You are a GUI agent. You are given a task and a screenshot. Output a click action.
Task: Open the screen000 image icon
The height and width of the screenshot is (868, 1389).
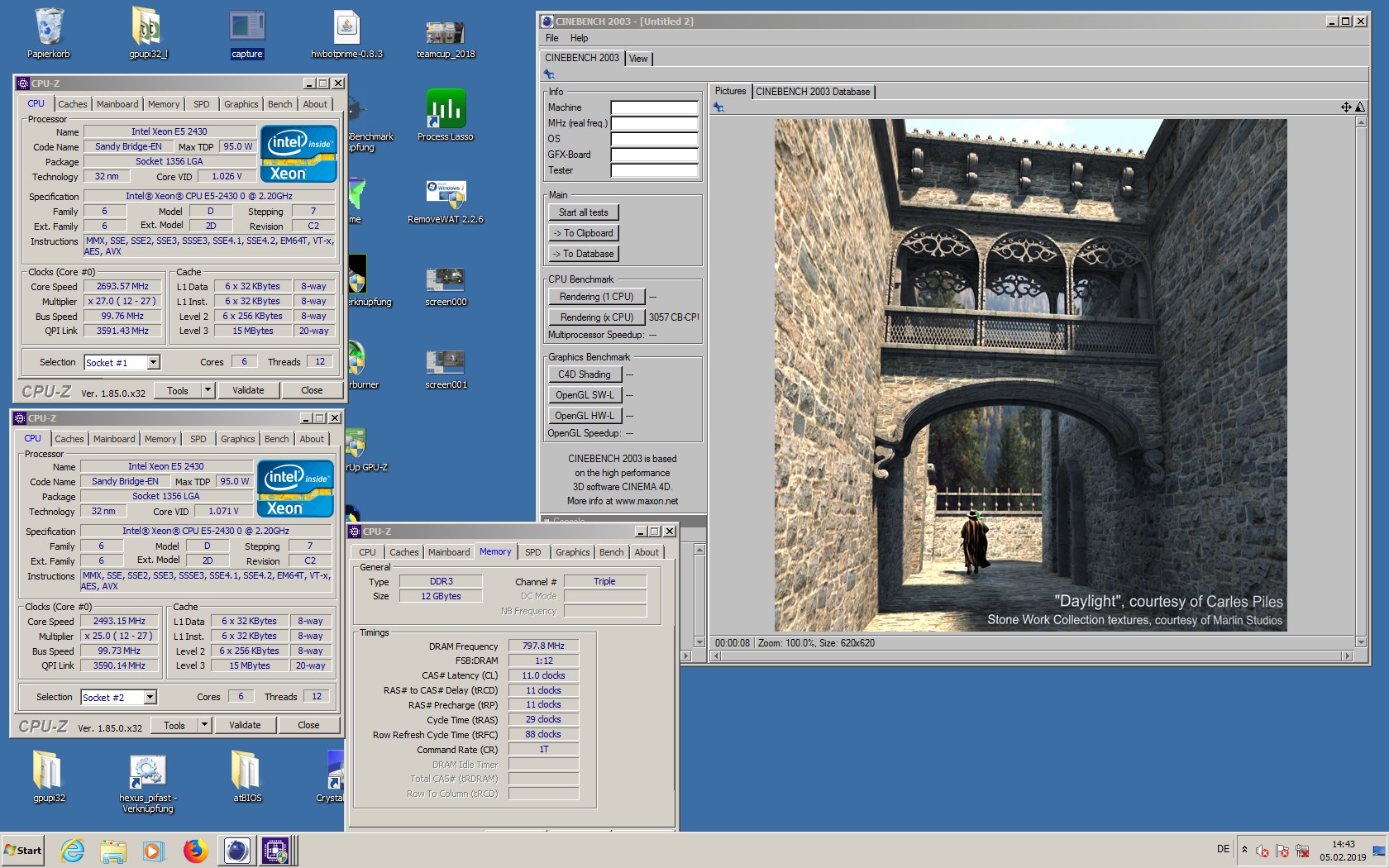[x=446, y=285]
